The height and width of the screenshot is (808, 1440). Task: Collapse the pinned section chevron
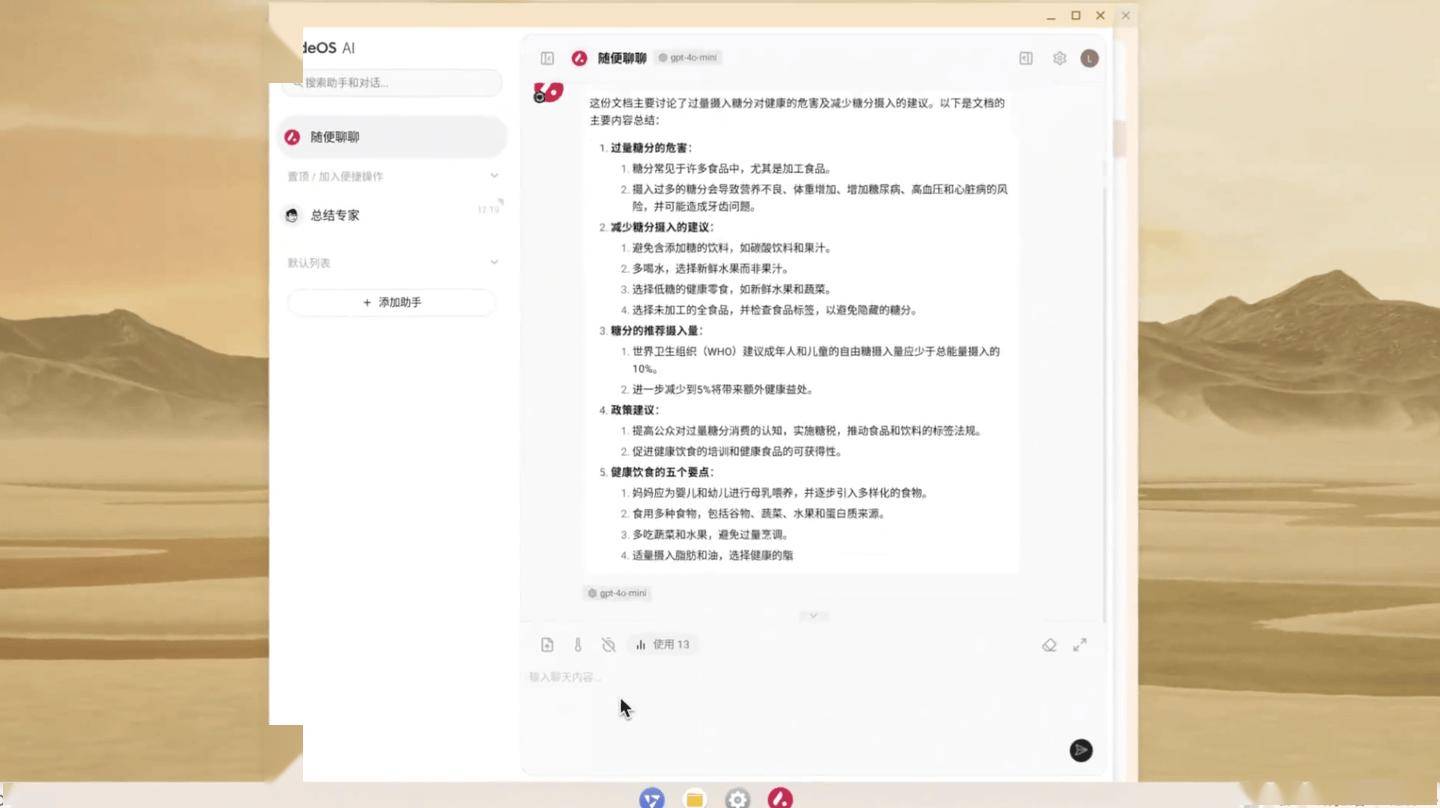pos(494,176)
